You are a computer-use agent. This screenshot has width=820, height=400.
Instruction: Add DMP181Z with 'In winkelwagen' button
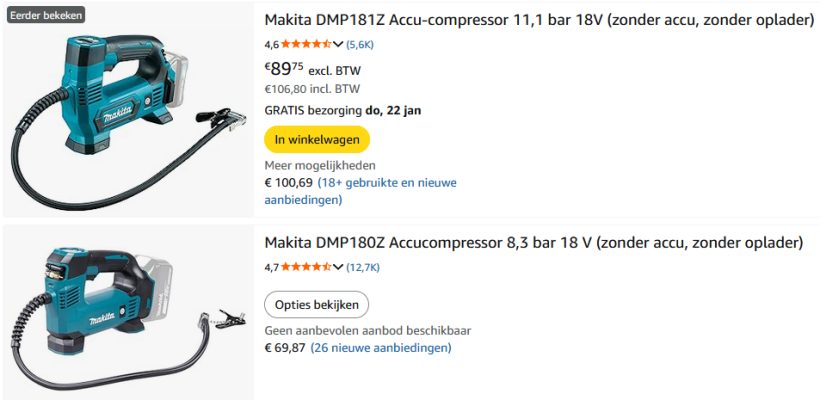[x=317, y=139]
